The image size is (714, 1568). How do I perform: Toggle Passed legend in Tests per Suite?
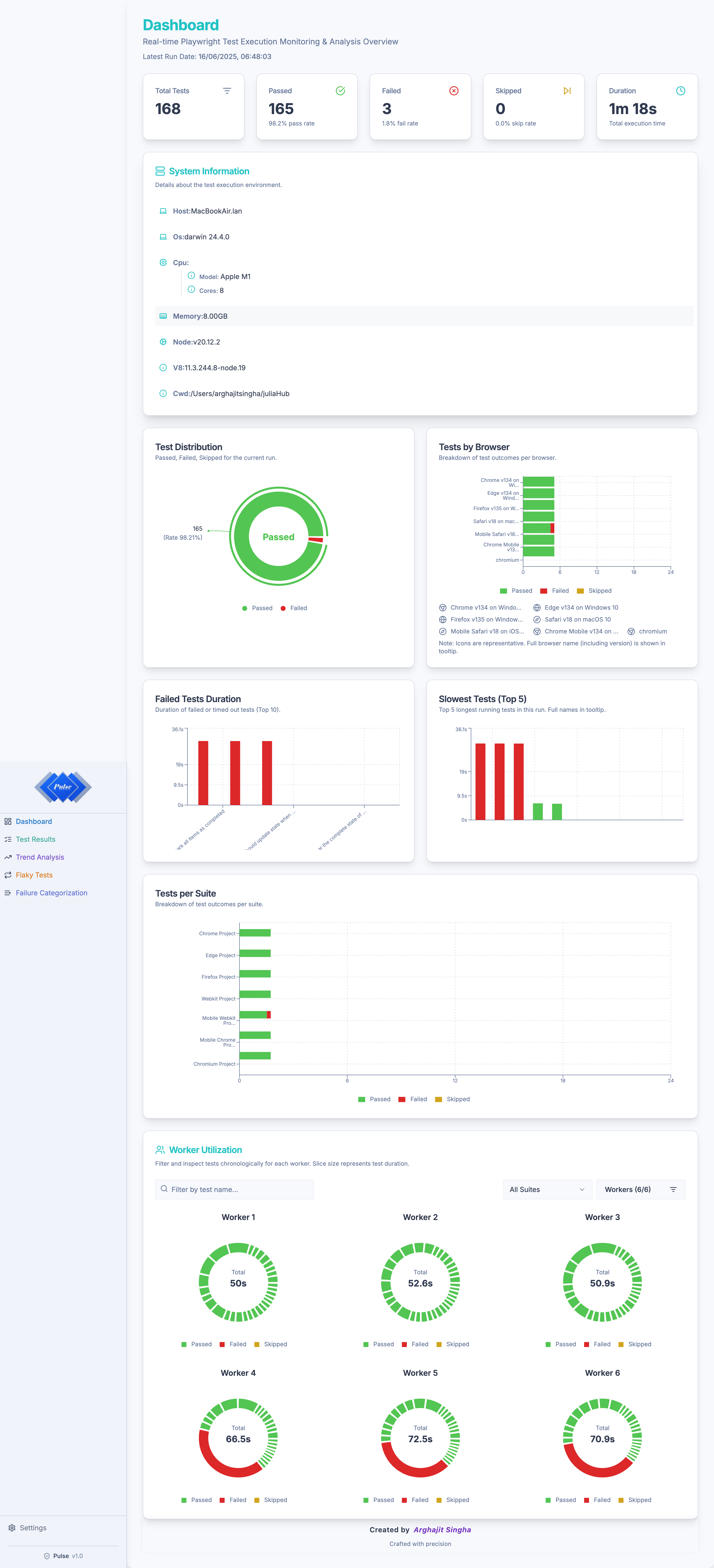pos(374,1099)
